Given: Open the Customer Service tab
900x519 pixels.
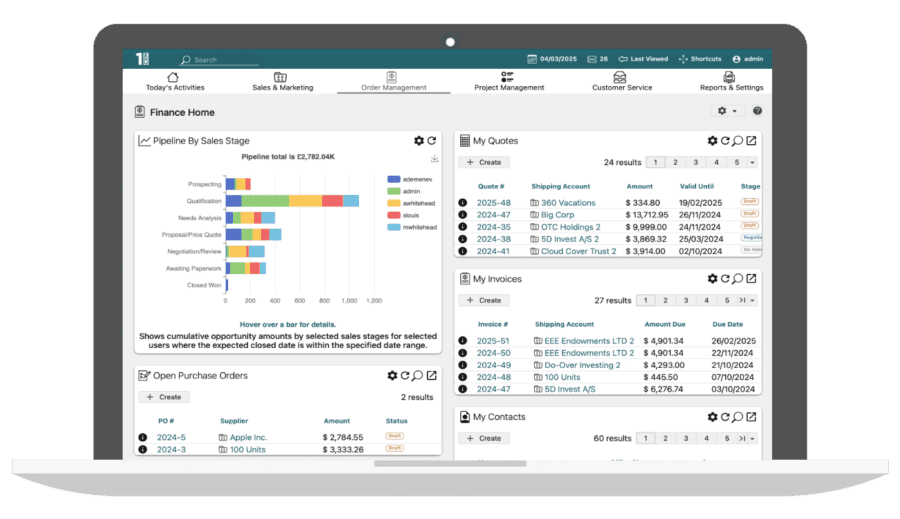Looking at the screenshot, I should click(x=622, y=81).
